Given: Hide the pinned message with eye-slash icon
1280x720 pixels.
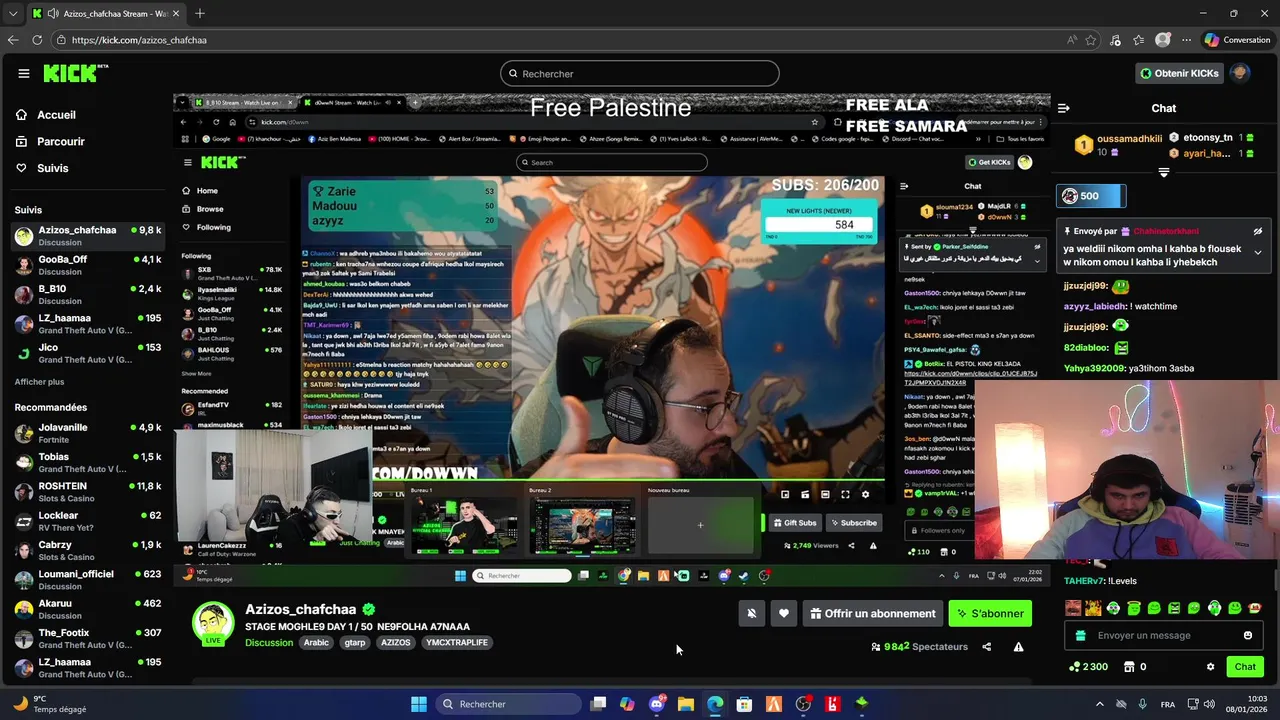Looking at the screenshot, I should coord(1258,231).
